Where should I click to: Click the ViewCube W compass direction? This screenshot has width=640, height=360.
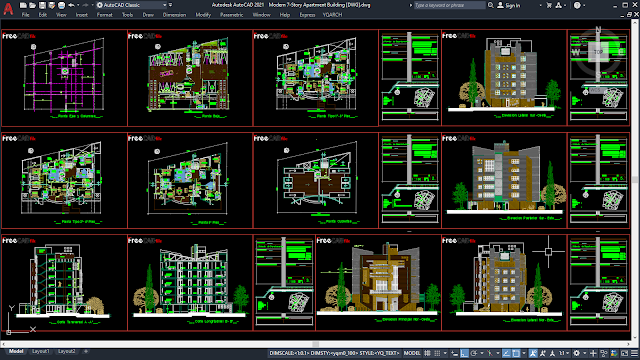(576, 52)
